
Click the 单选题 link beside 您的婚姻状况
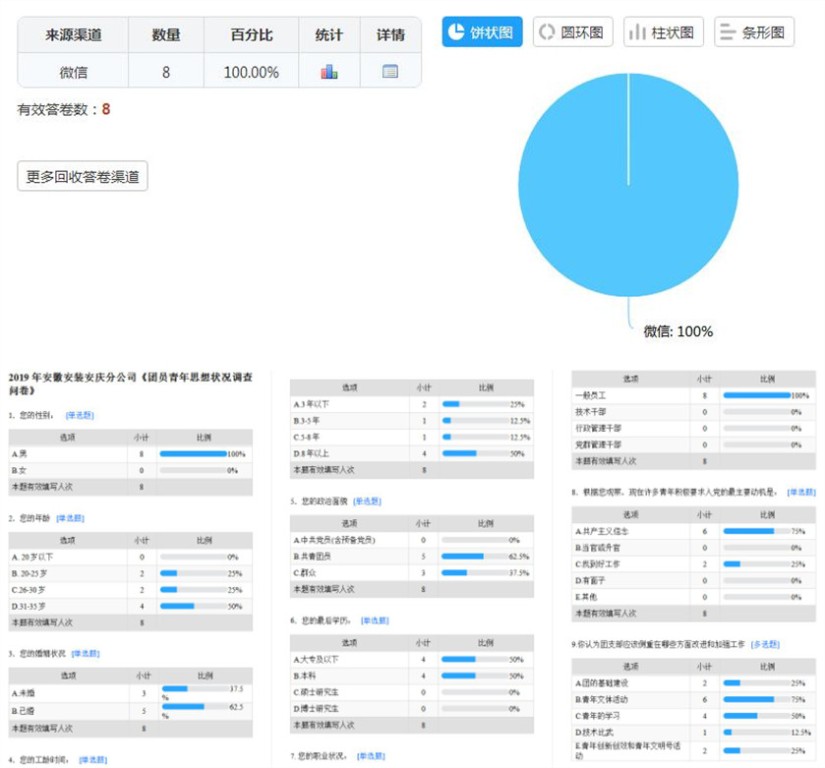pos(85,653)
